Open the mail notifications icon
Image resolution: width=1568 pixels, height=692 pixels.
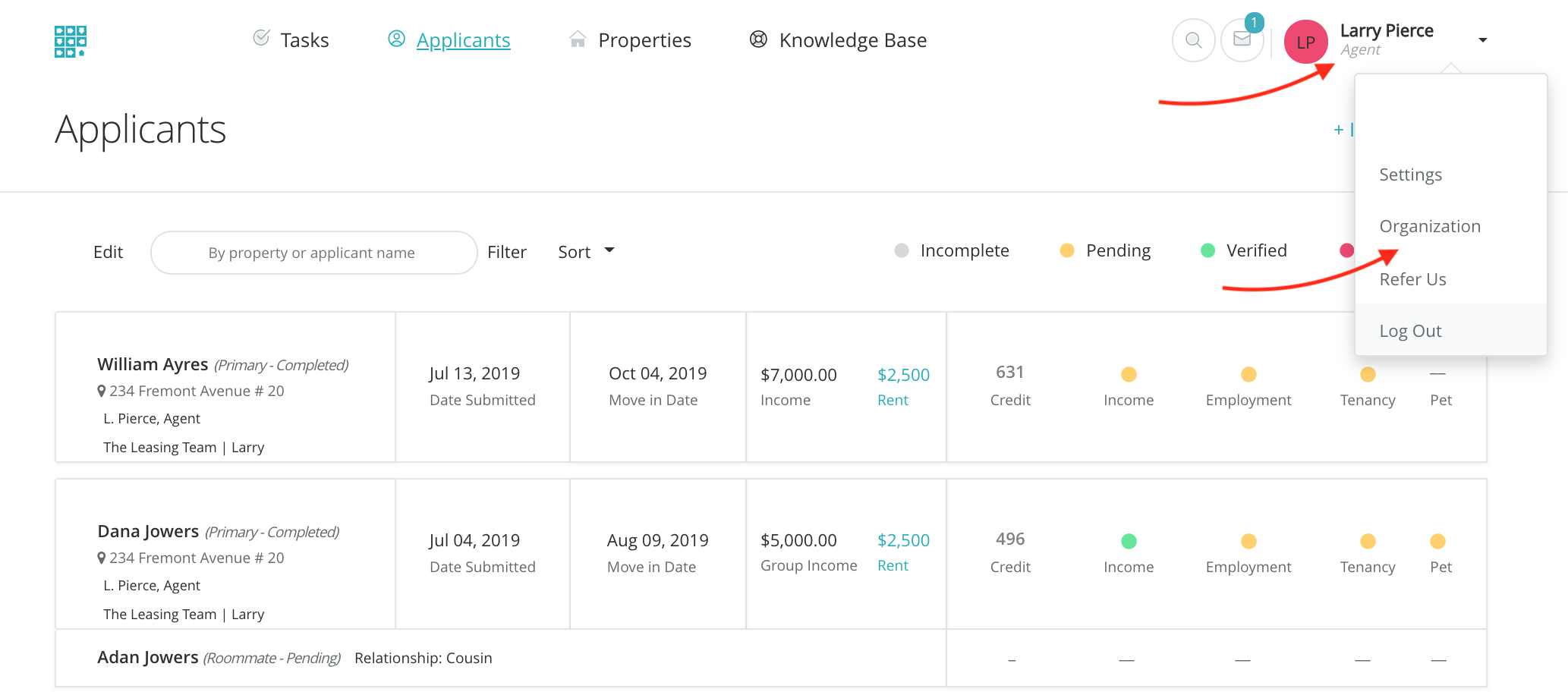[1242, 39]
